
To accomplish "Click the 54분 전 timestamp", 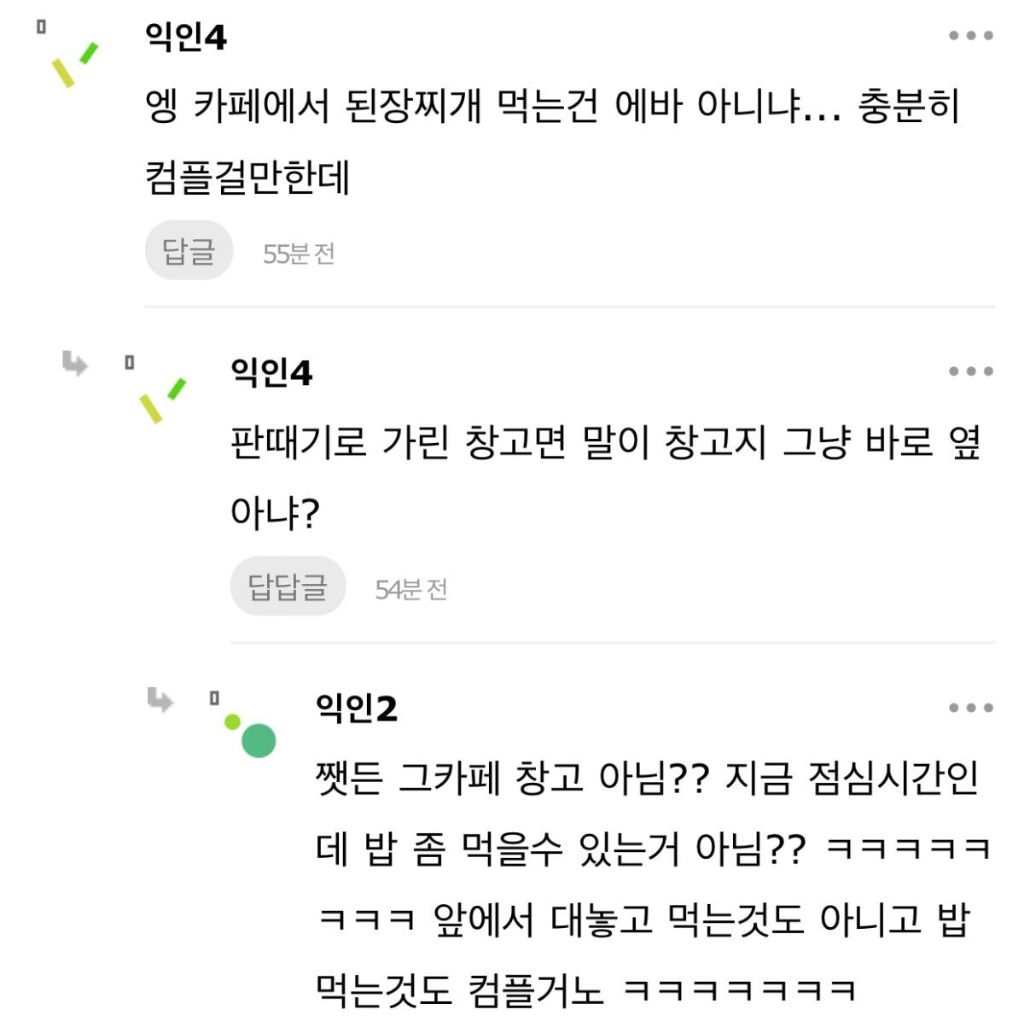I will pyautogui.click(x=411, y=590).
